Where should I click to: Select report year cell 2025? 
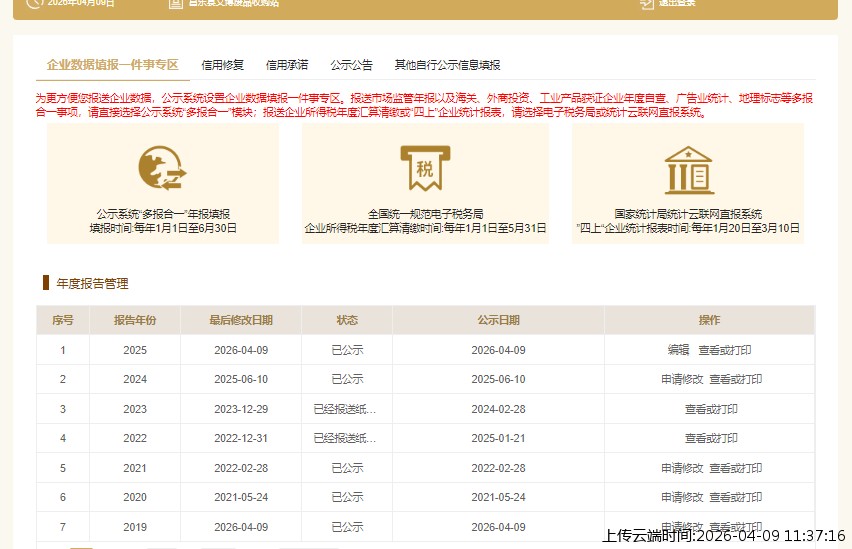135,350
